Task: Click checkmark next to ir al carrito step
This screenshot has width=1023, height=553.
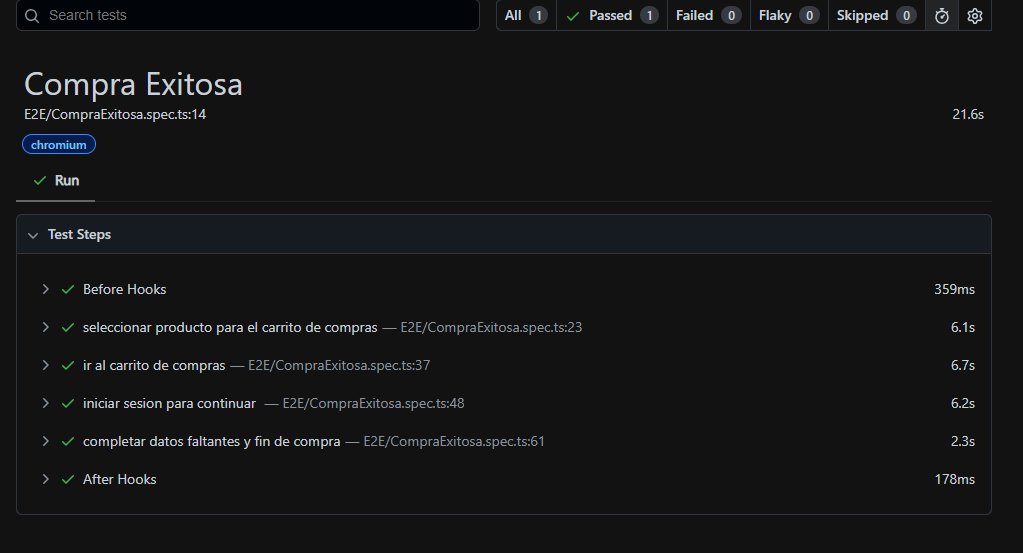Action: 68,365
